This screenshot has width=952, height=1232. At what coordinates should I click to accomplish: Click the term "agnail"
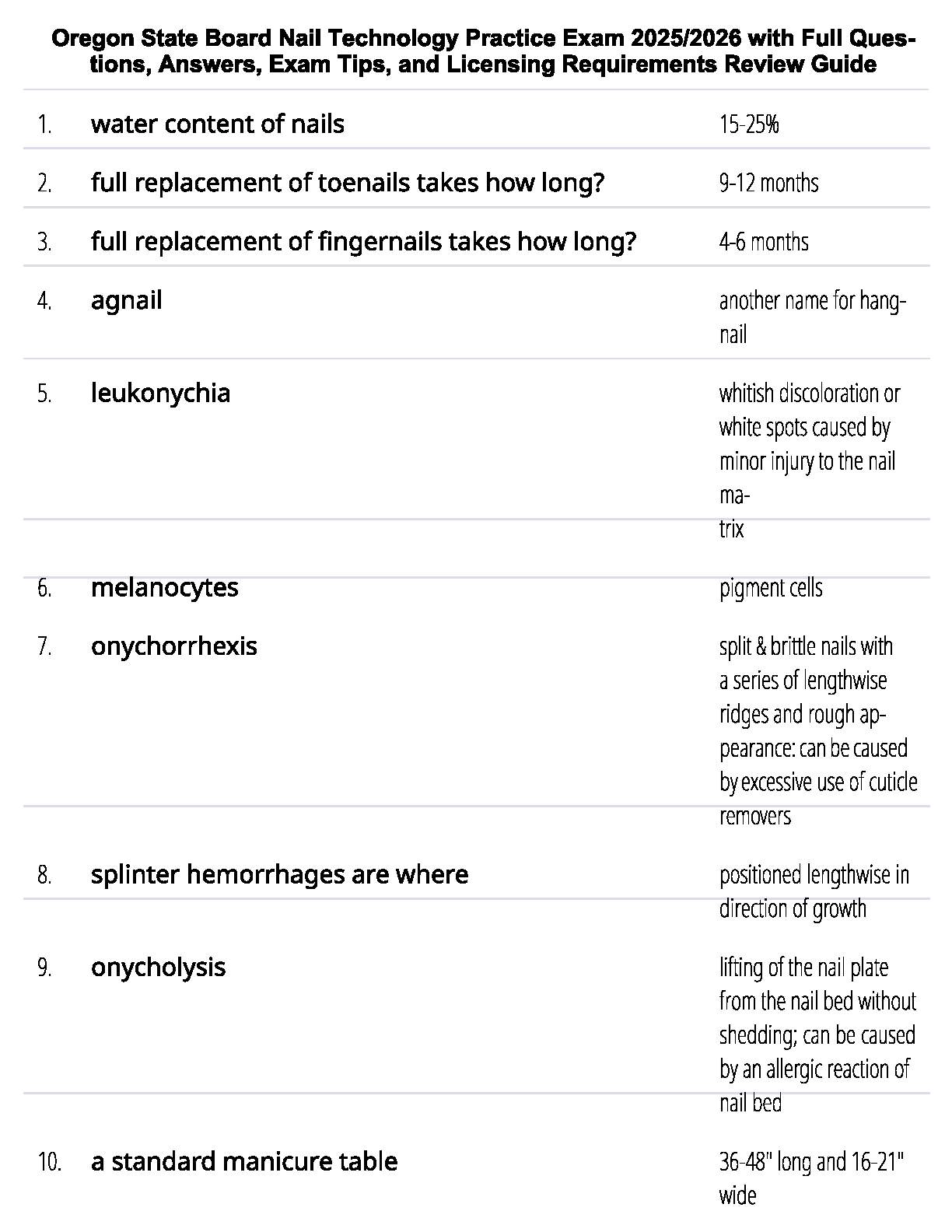[x=126, y=300]
